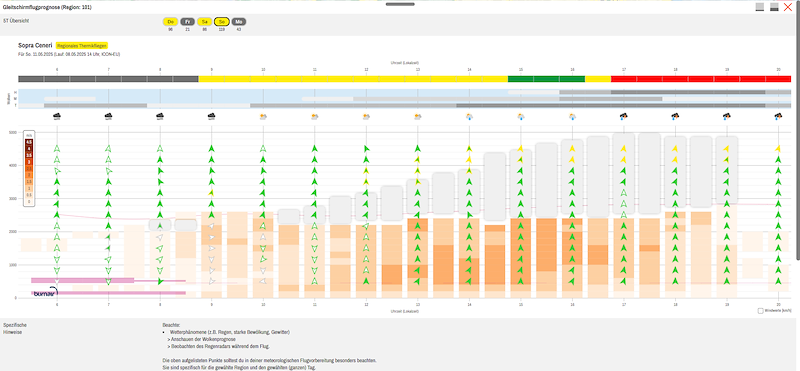Click the overcast cloud icon at hour 9

tap(211, 116)
